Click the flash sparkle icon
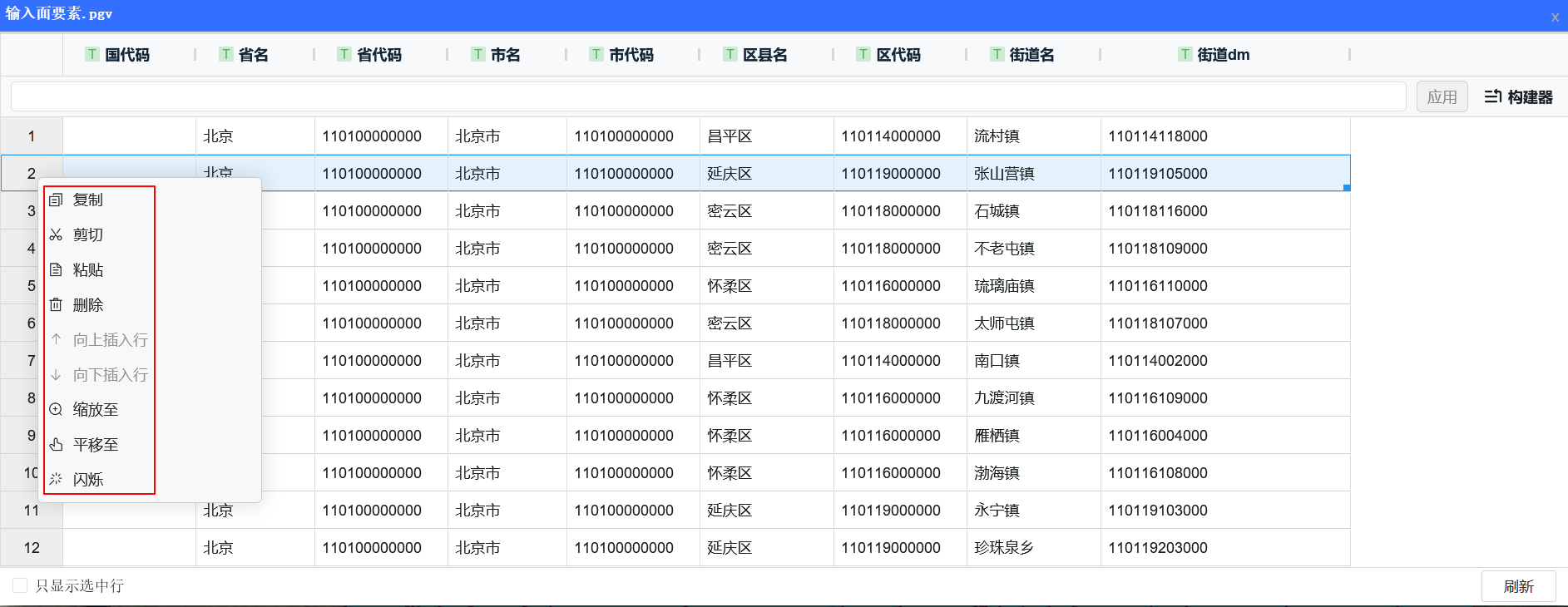 [56, 479]
